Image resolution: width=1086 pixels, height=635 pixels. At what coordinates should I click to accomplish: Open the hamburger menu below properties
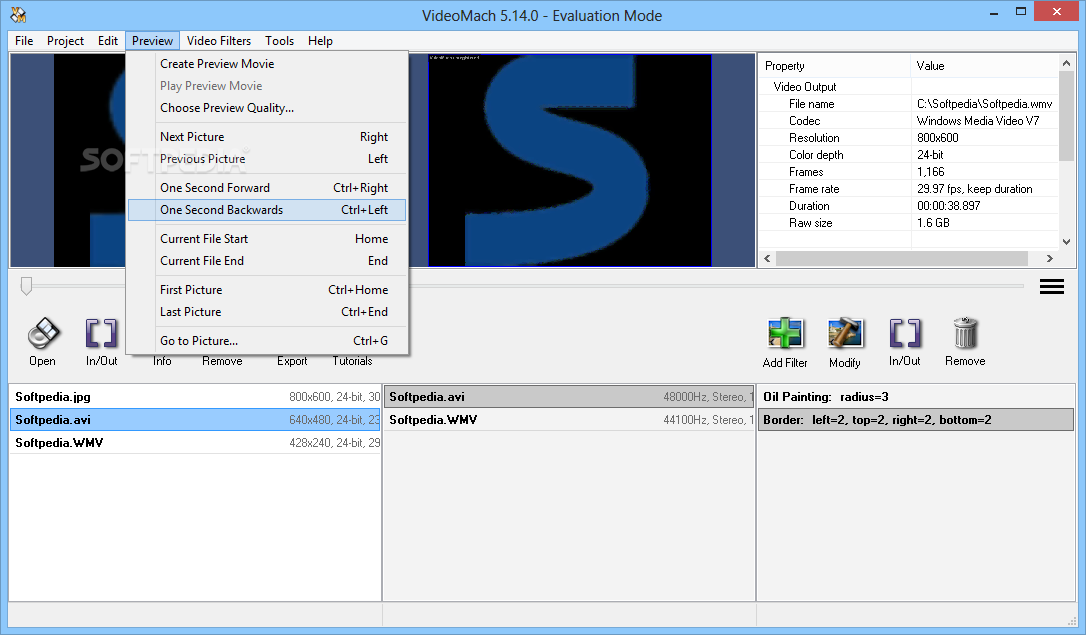click(x=1051, y=287)
